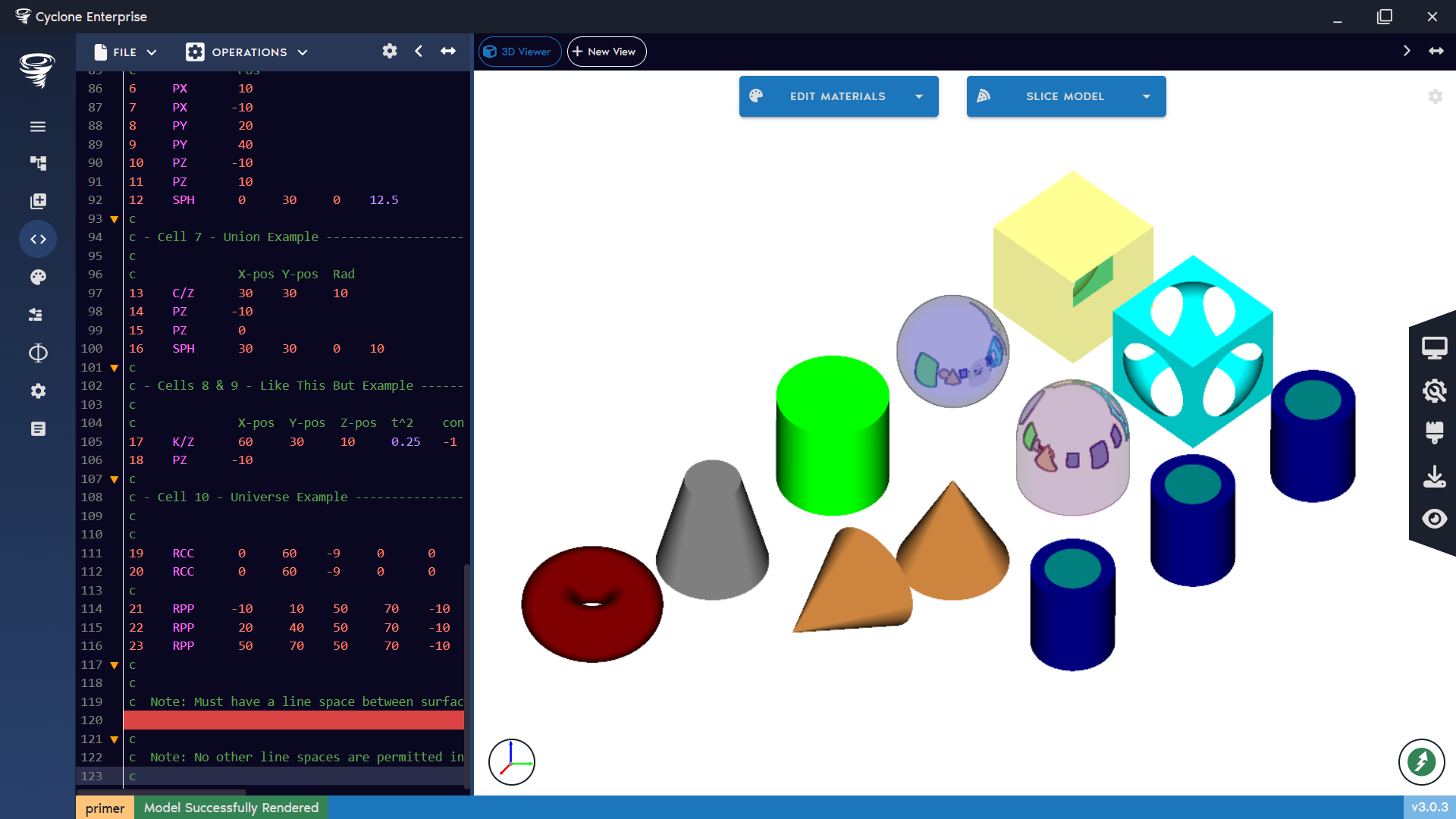Image resolution: width=1456 pixels, height=819 pixels.
Task: Select the materials palette icon in the sidebar
Action: click(38, 277)
